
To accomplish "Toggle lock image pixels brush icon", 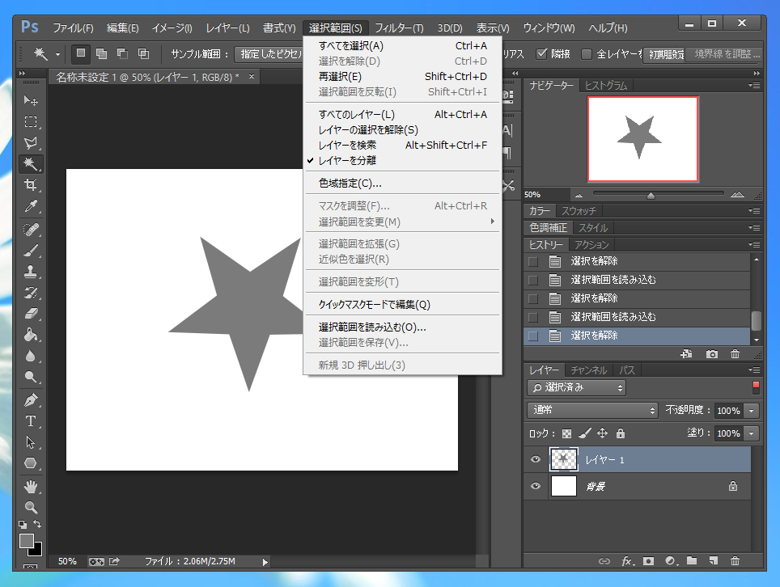I will point(585,434).
